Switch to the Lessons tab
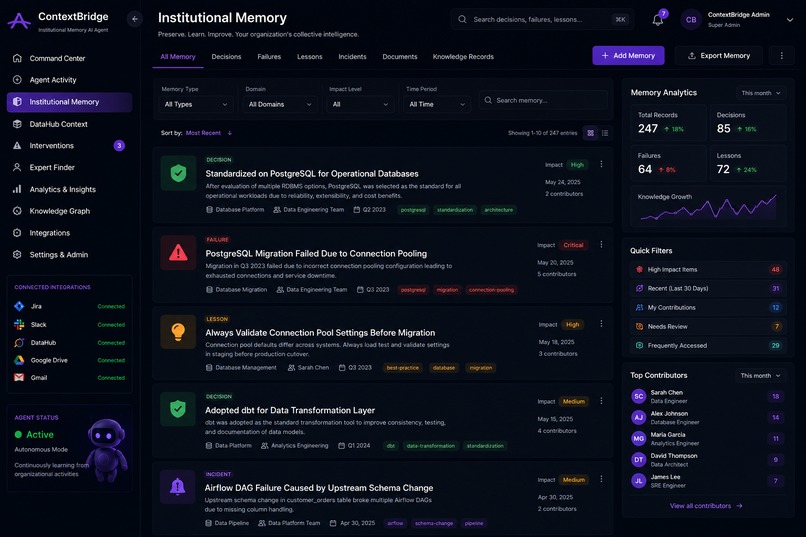This screenshot has width=806, height=537. (x=309, y=57)
